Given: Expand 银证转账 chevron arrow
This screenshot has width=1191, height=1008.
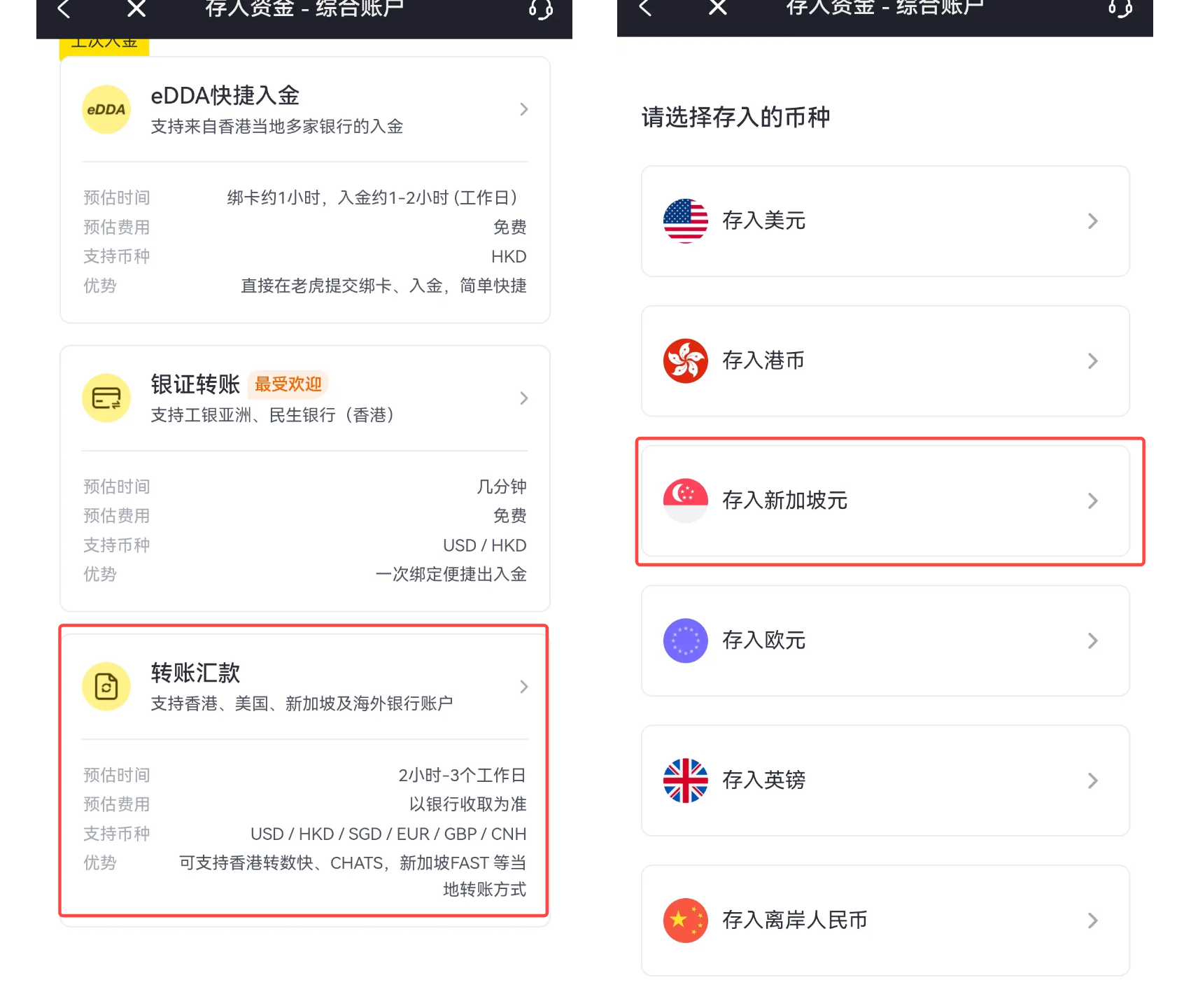Looking at the screenshot, I should click(523, 398).
